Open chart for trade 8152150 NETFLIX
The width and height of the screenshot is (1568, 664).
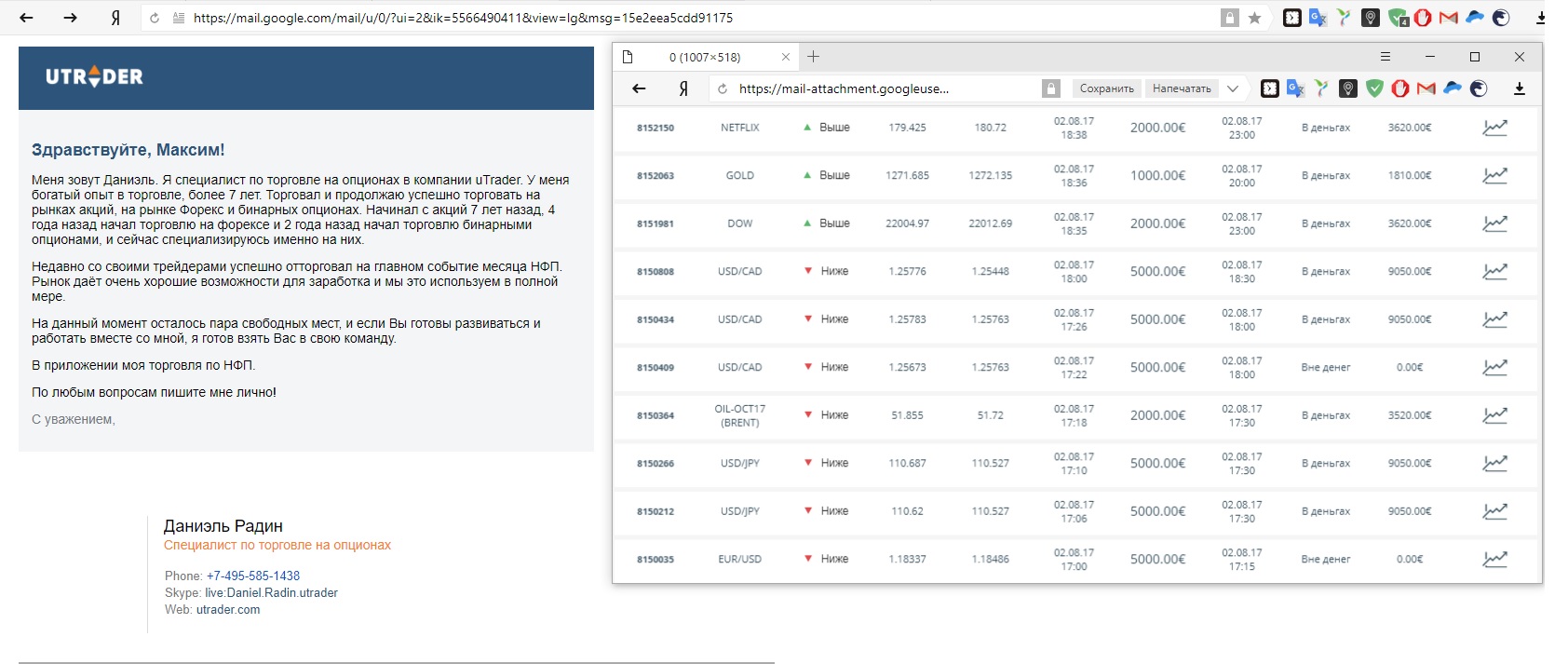pyautogui.click(x=1494, y=128)
